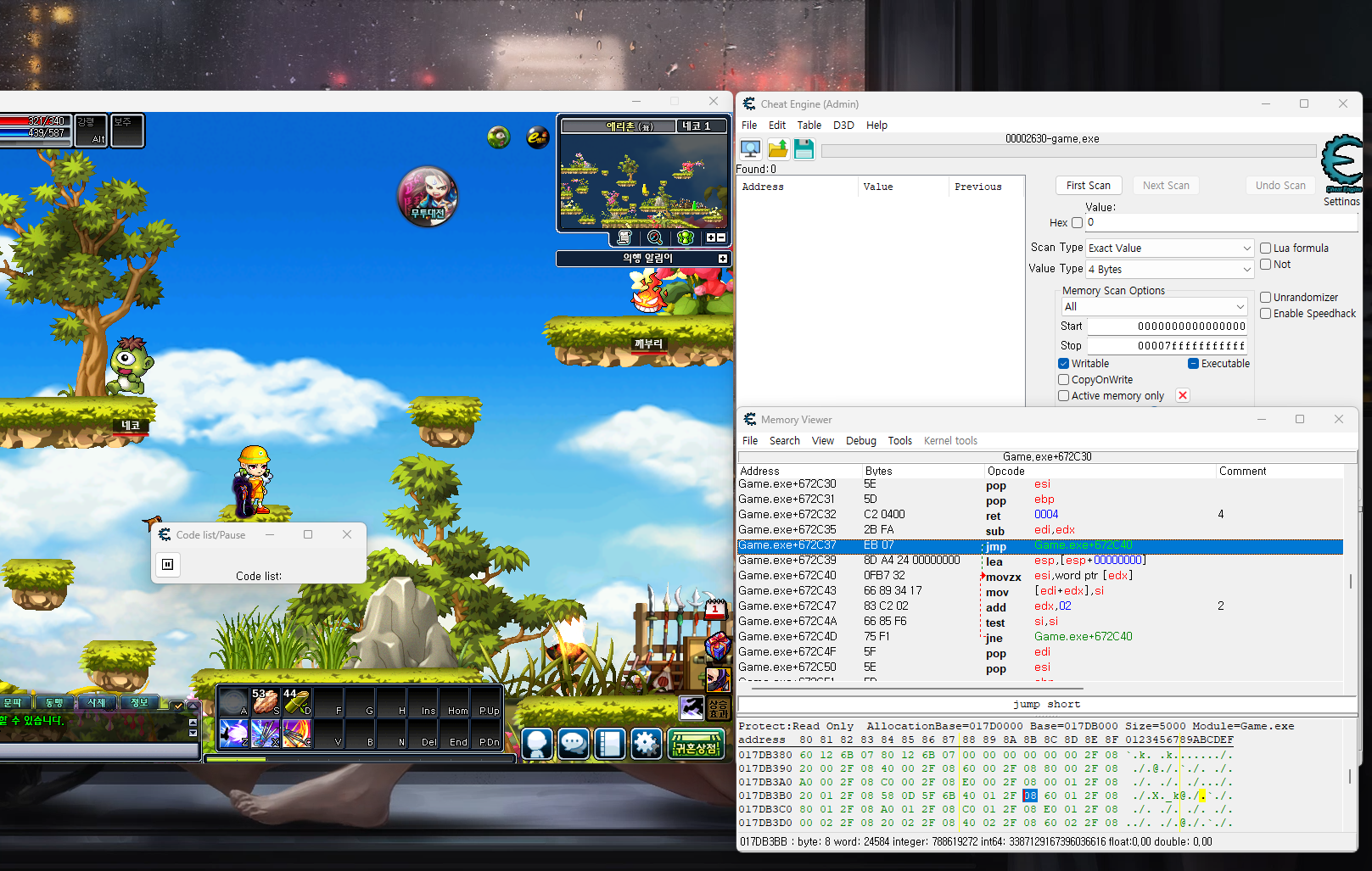Image resolution: width=1372 pixels, height=871 pixels.
Task: Activate the skill in quickslot X
Action: point(266,733)
